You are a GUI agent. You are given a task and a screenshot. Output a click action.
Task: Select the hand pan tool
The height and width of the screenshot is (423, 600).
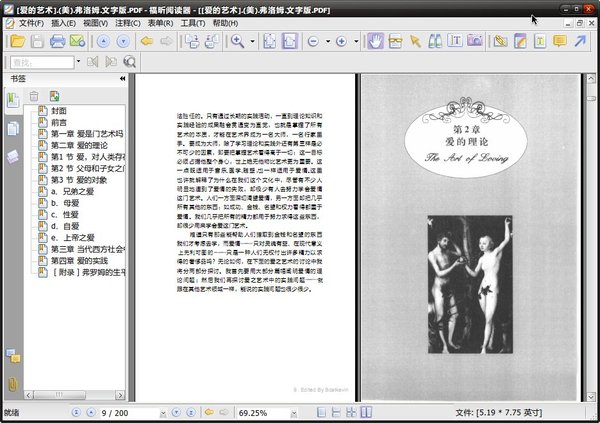coord(375,41)
